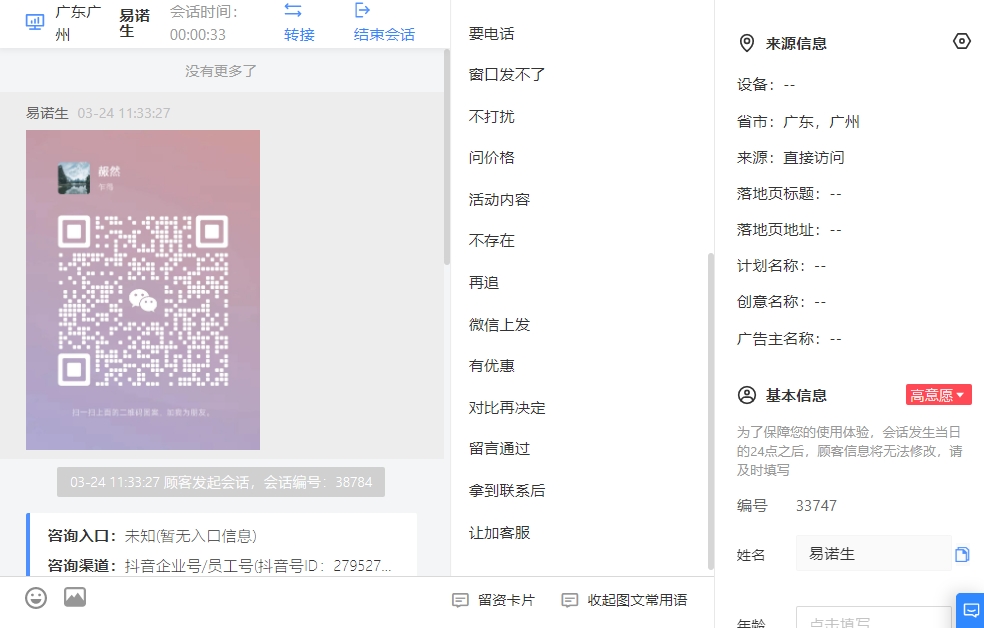Screen dimensions: 984x628
Task: Click the 基本信息 section heading
Action: 796,395
